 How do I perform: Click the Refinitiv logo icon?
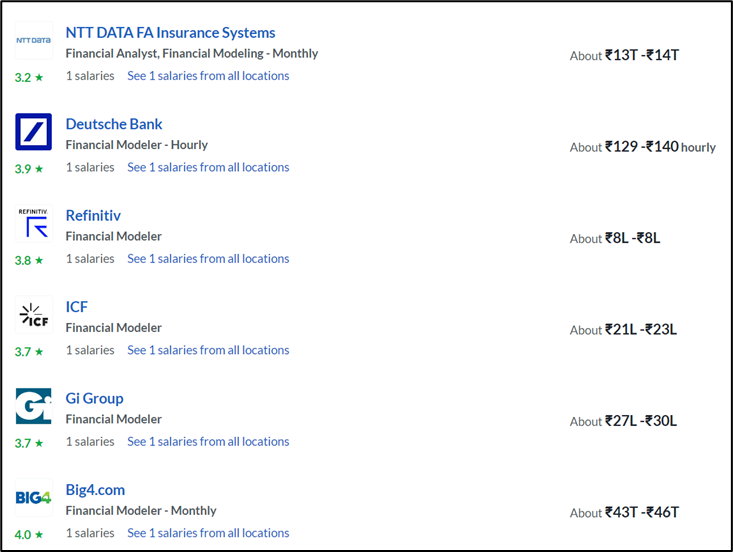click(x=34, y=223)
